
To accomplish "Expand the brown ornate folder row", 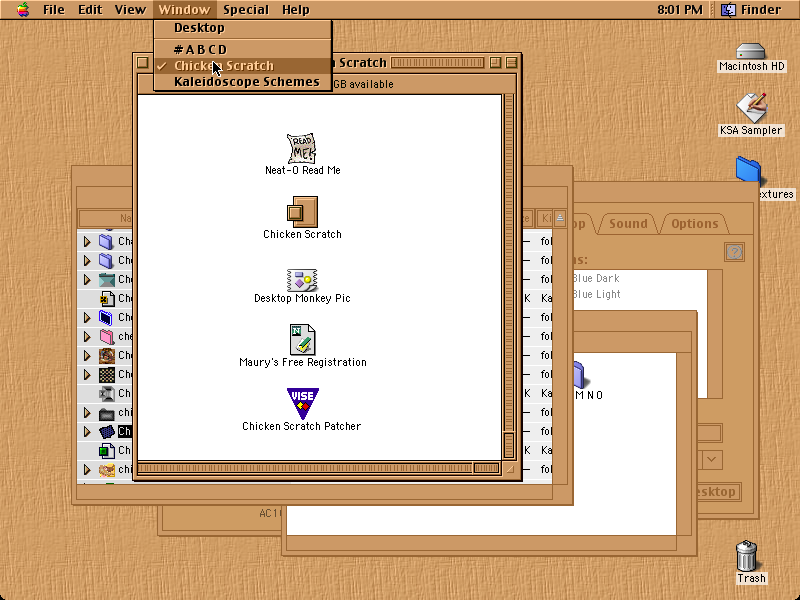I will click(87, 356).
